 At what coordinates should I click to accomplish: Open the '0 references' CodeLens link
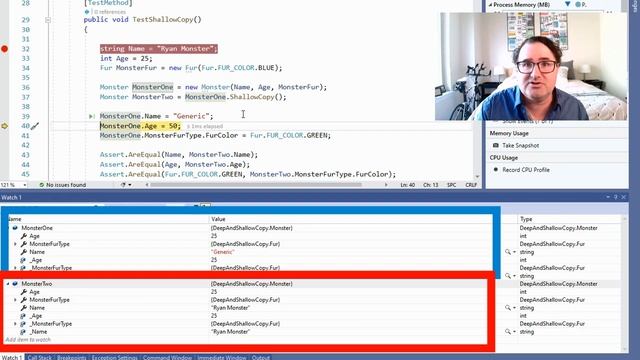[110, 12]
